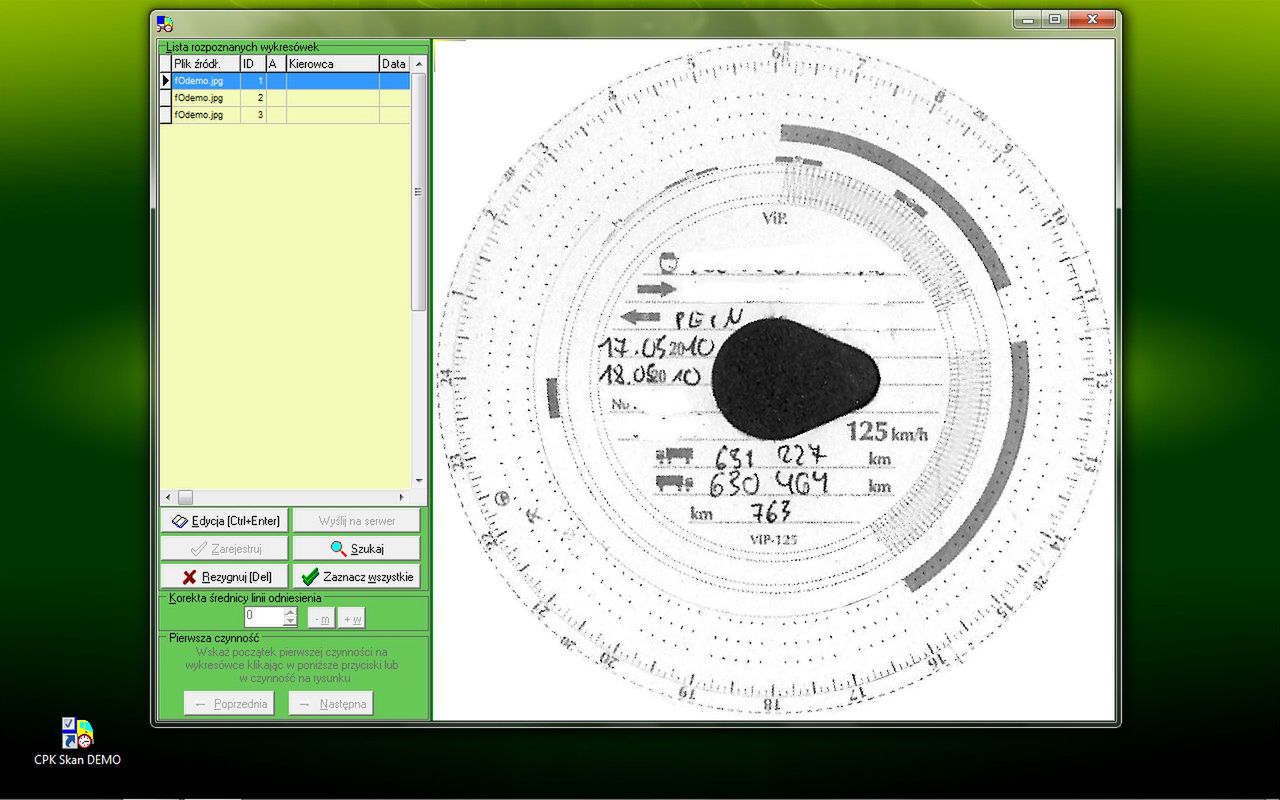Image resolution: width=1280 pixels, height=800 pixels.
Task: Click the A column header
Action: (276, 64)
